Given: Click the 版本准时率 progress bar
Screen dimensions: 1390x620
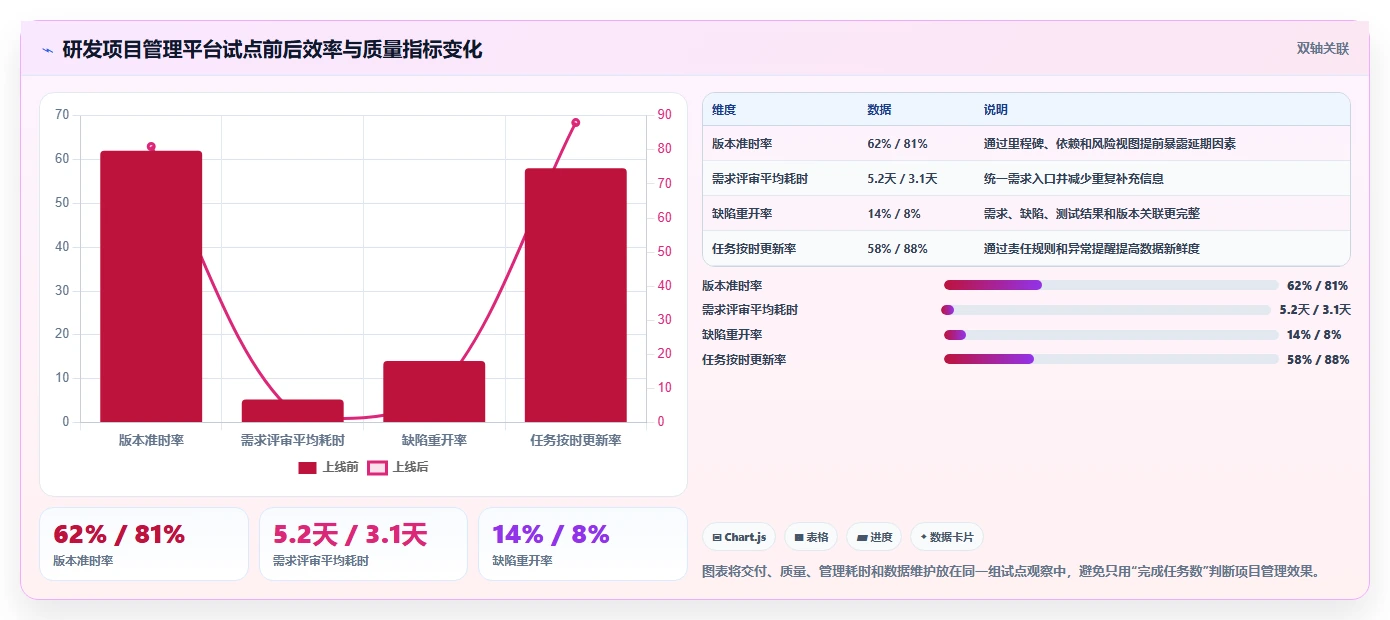Looking at the screenshot, I should [1111, 285].
